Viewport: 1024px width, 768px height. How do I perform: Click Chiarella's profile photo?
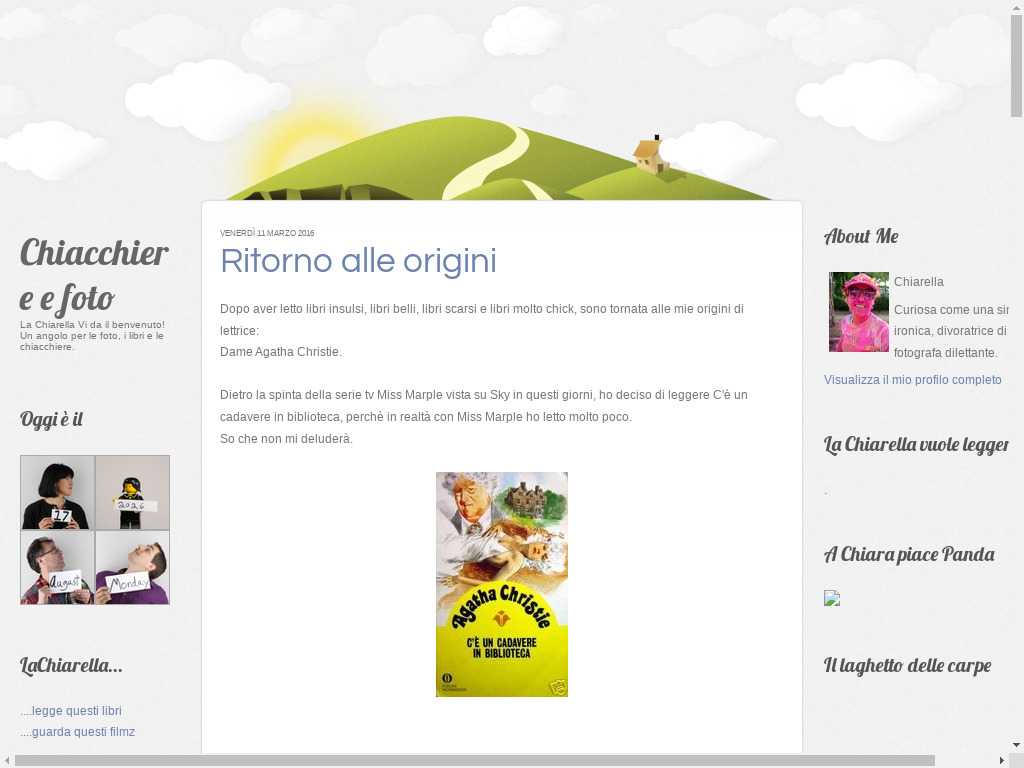click(x=859, y=312)
